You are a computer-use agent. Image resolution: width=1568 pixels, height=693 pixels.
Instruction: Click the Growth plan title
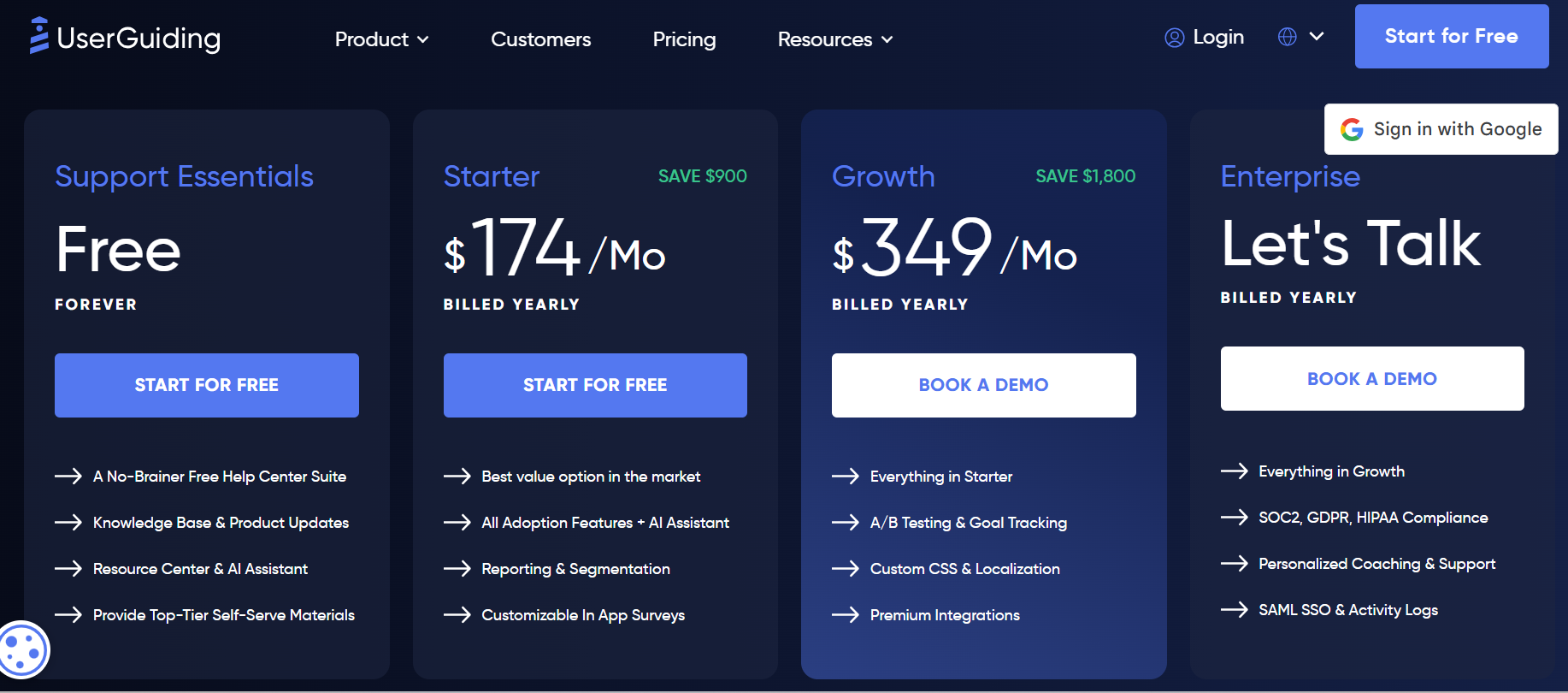tap(883, 176)
